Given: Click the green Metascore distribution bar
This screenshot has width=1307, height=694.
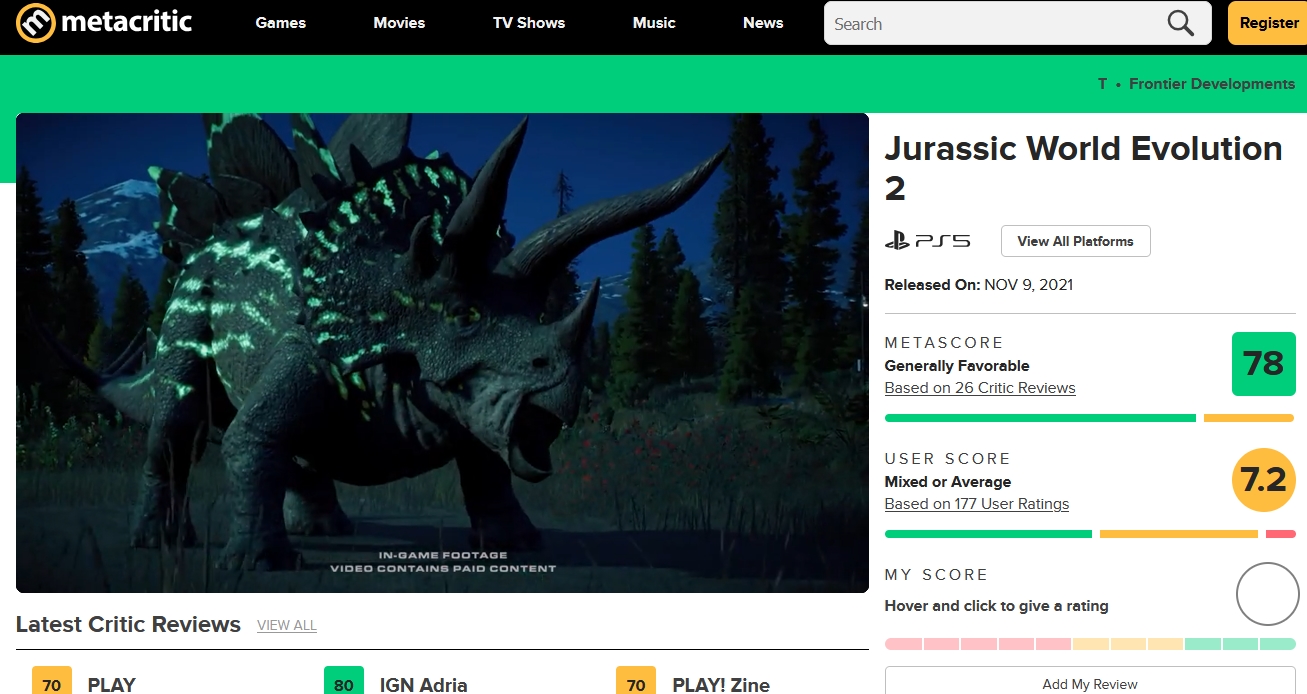Looking at the screenshot, I should coord(1040,418).
